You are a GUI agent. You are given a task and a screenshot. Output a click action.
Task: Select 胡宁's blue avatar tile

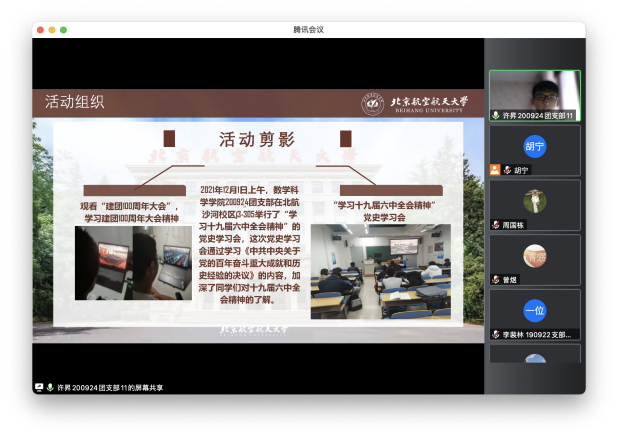[x=535, y=146]
